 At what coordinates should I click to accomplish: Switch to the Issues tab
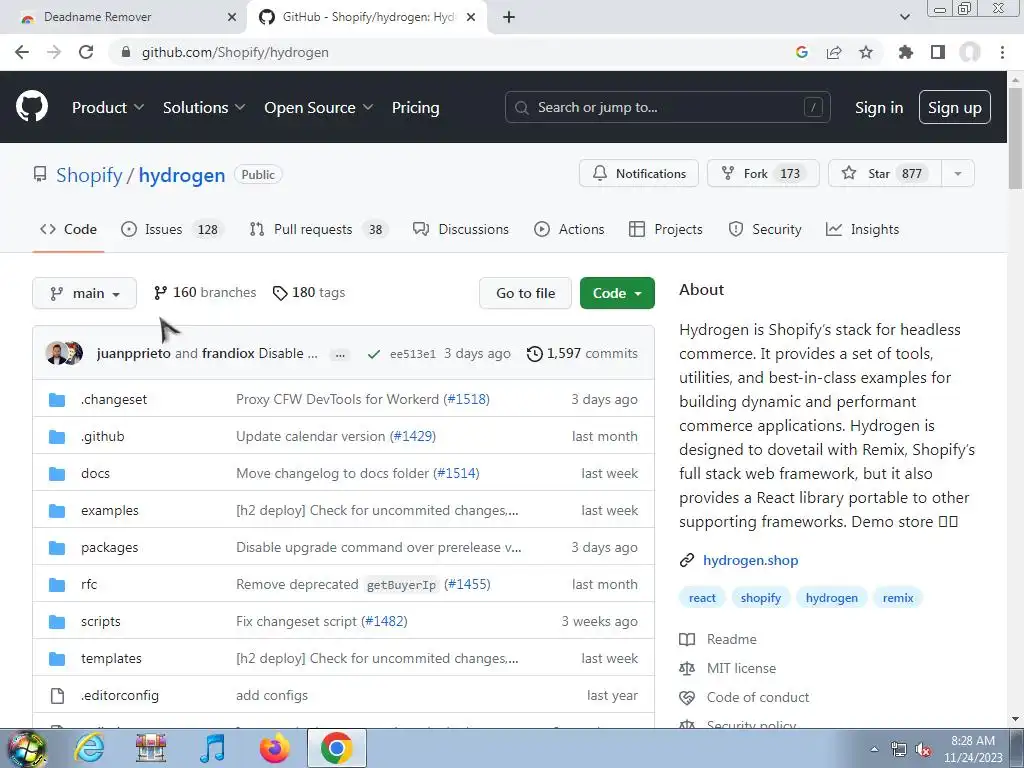tap(172, 229)
